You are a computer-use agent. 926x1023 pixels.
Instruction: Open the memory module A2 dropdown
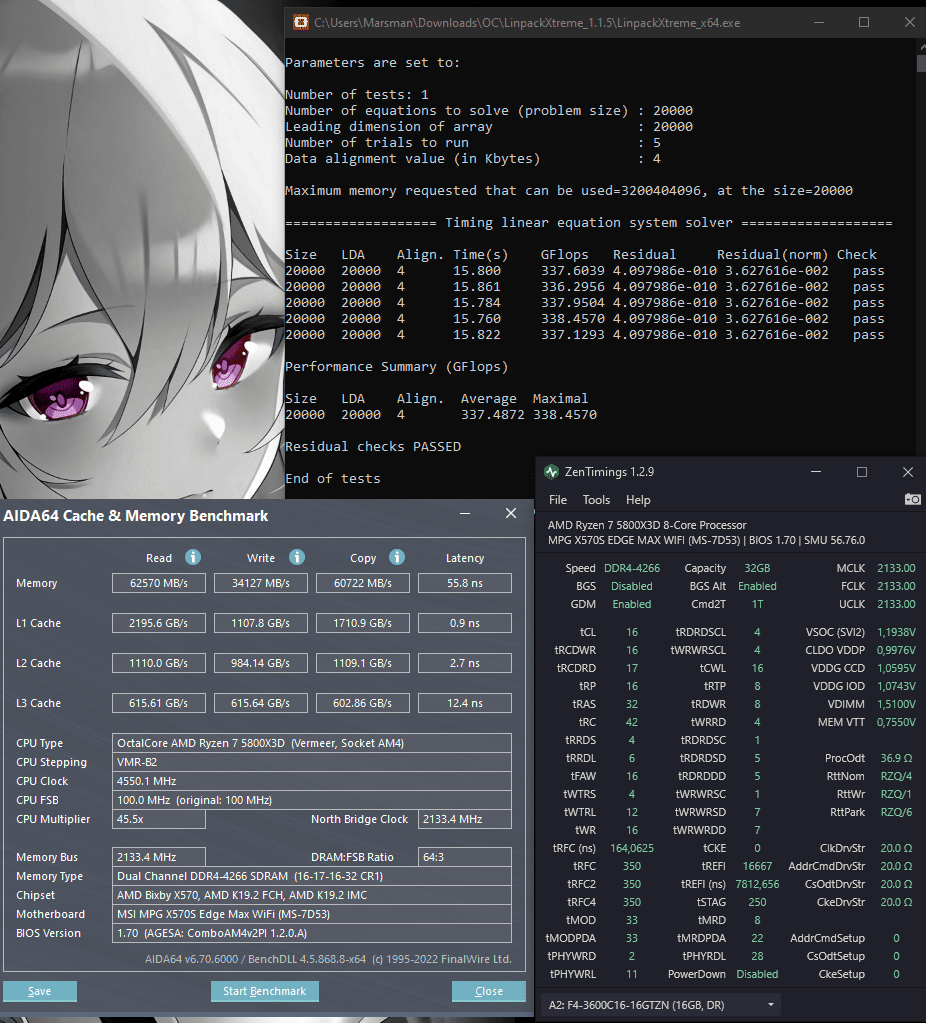(x=662, y=1005)
